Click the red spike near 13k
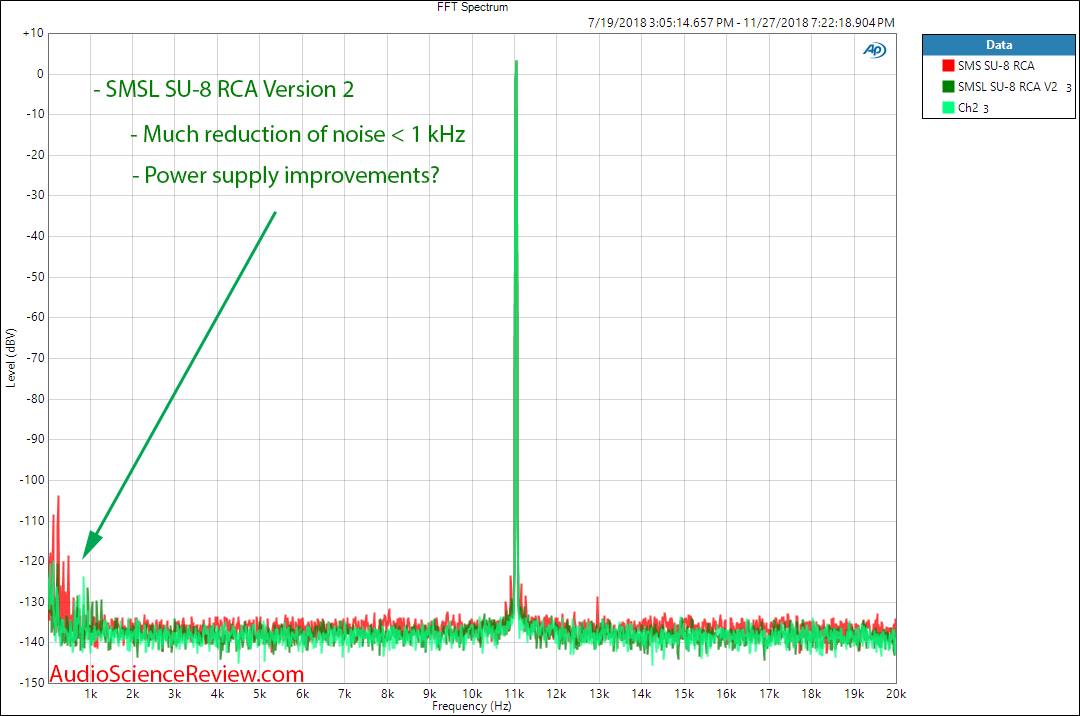Screen dimensions: 1080x716 coord(597,609)
